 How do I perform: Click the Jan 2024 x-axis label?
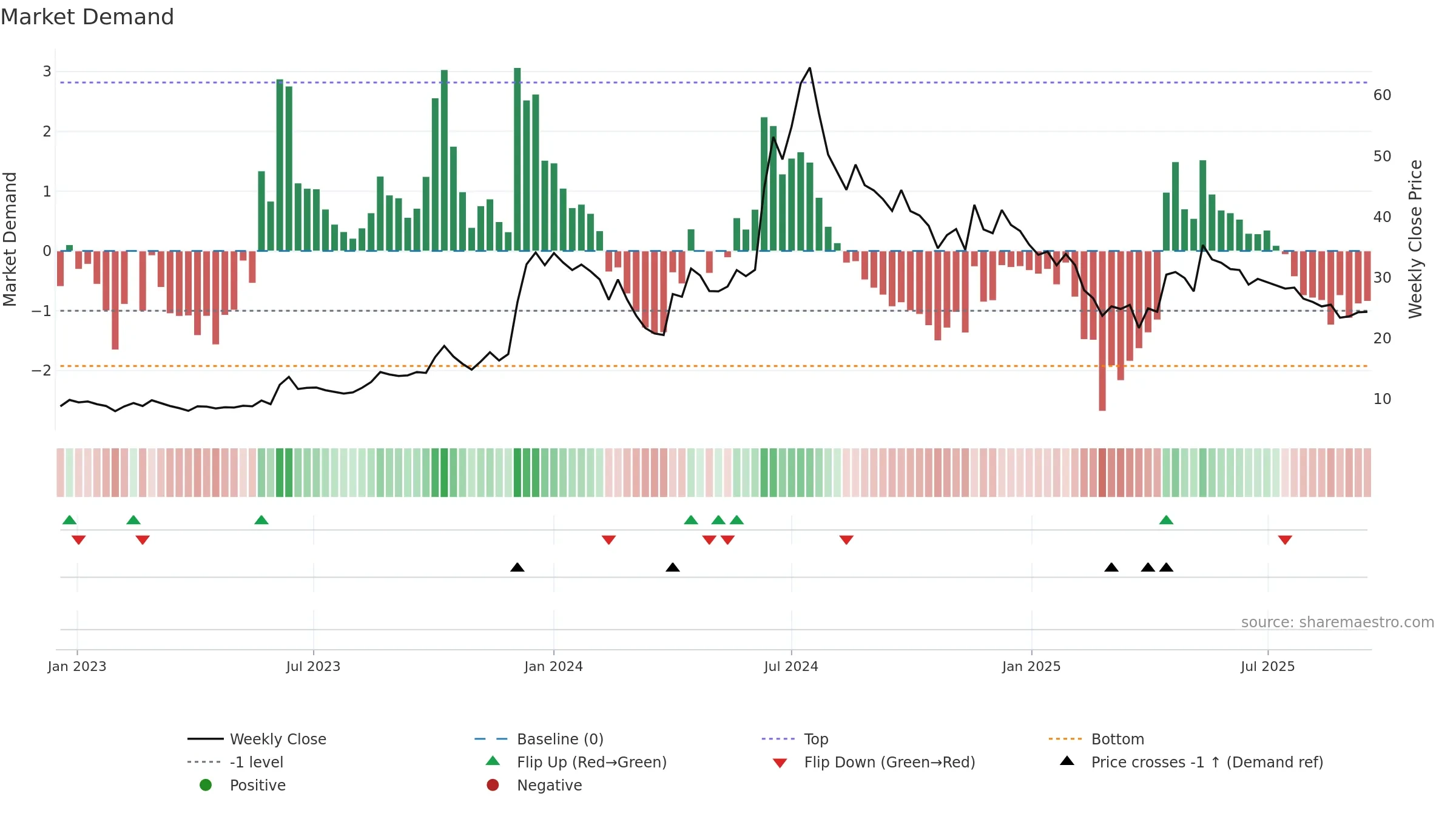554,667
